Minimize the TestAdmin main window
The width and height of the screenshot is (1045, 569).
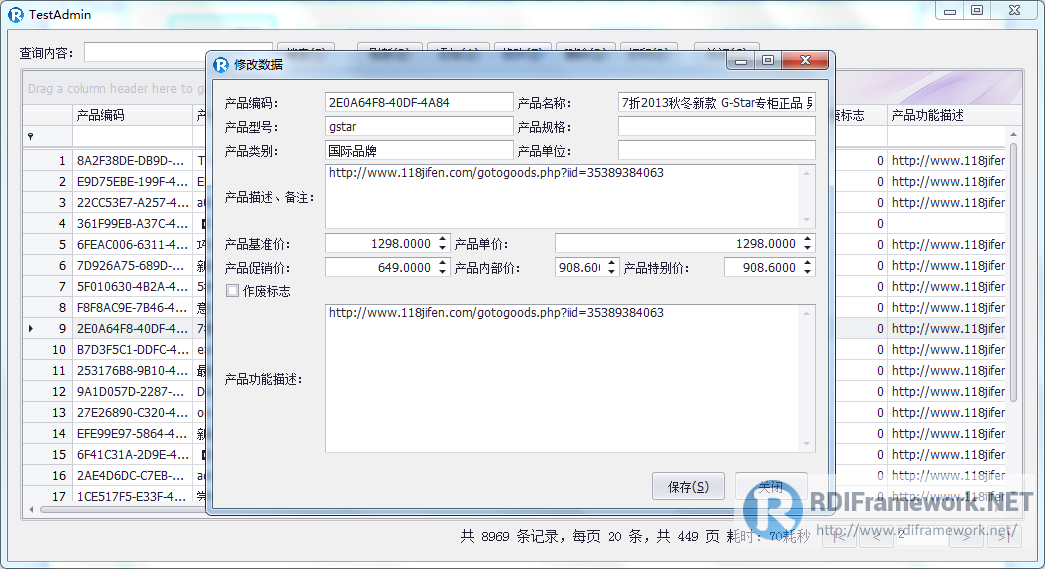coord(950,11)
